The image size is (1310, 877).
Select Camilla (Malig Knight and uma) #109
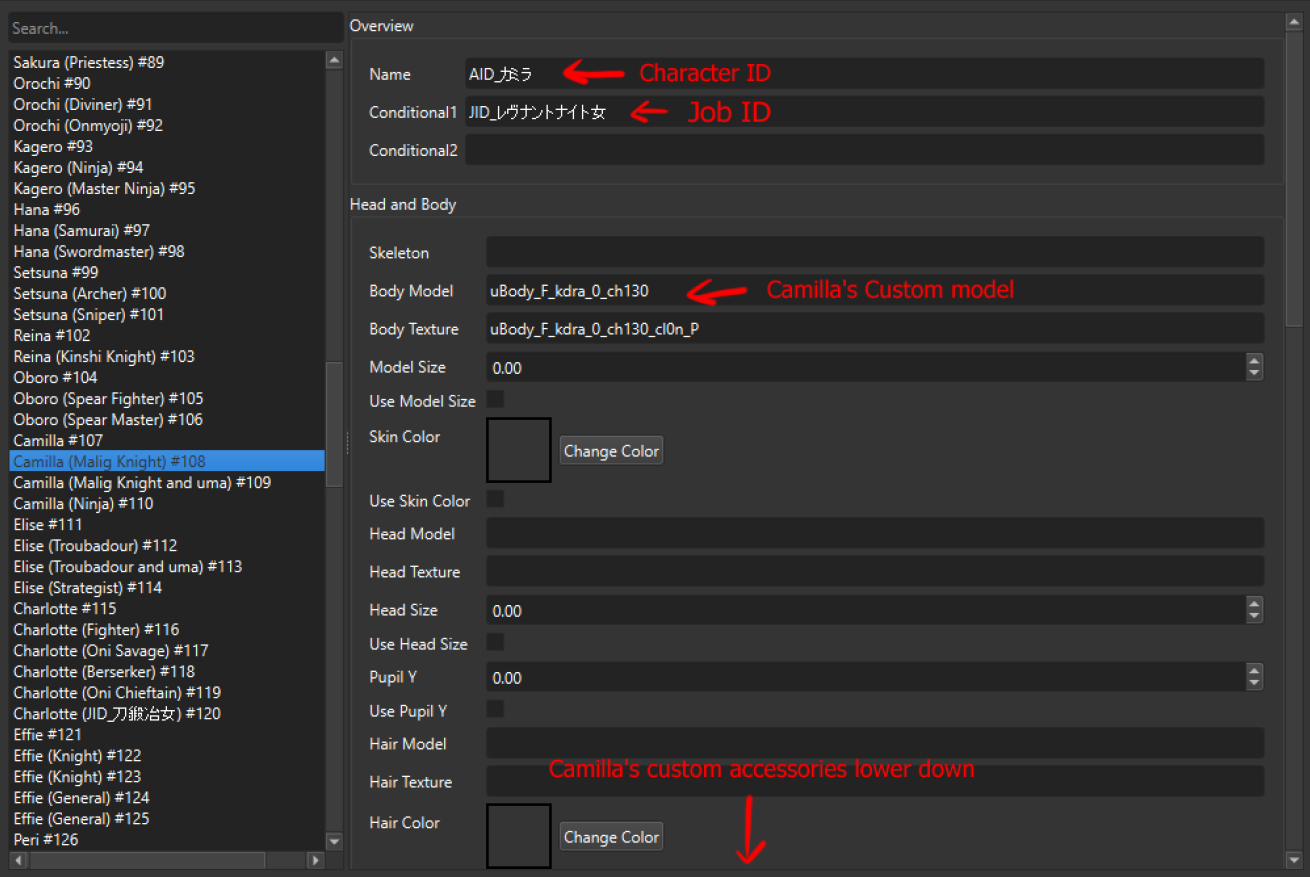click(x=167, y=482)
